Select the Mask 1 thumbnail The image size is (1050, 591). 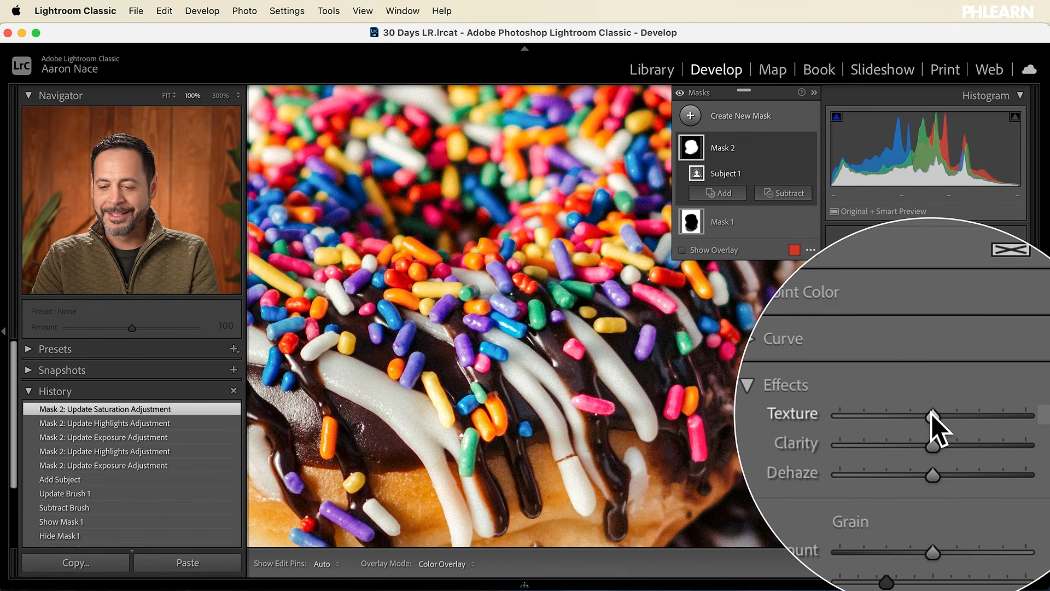coord(691,222)
